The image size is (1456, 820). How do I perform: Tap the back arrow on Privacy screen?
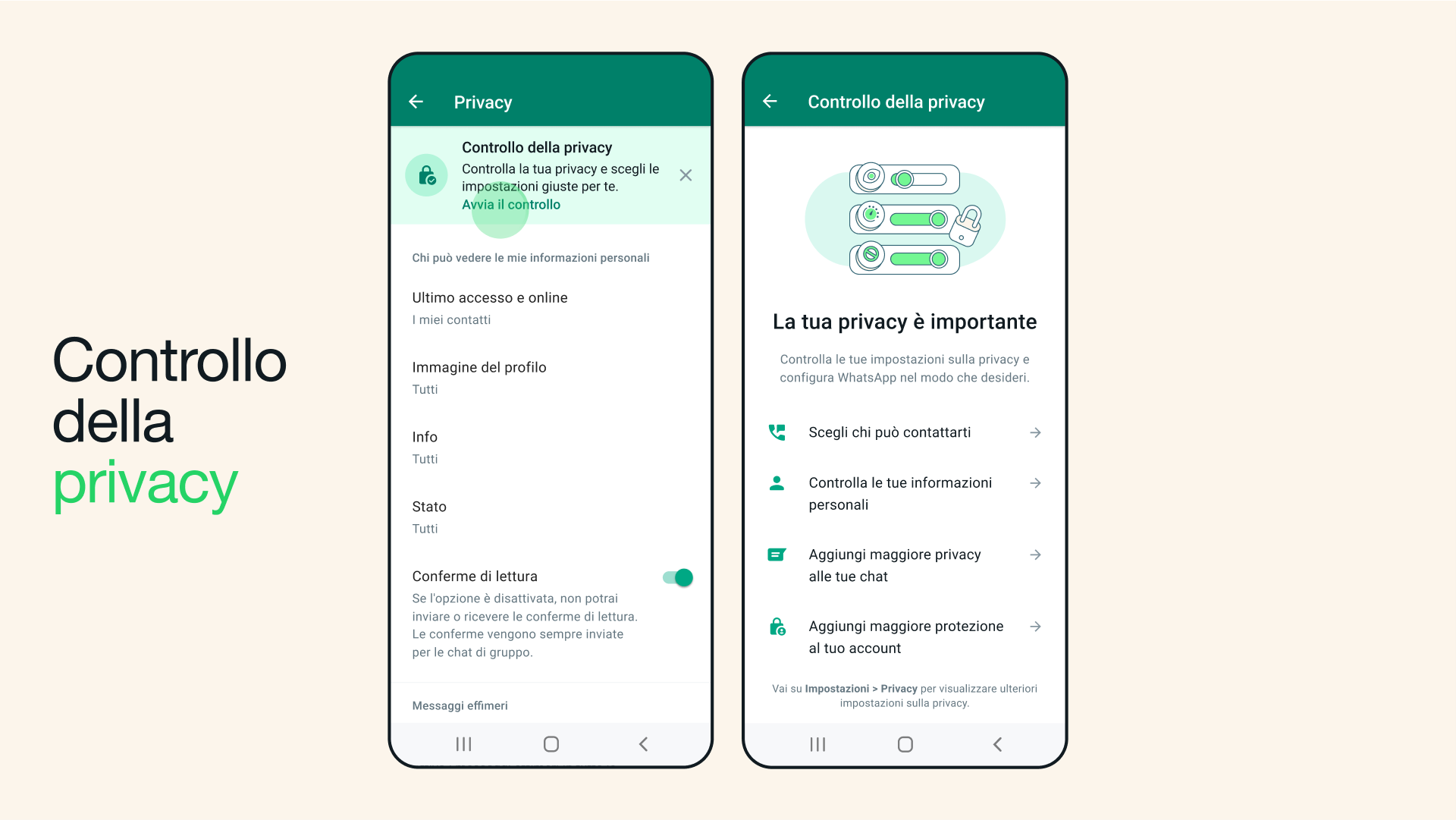pos(418,101)
